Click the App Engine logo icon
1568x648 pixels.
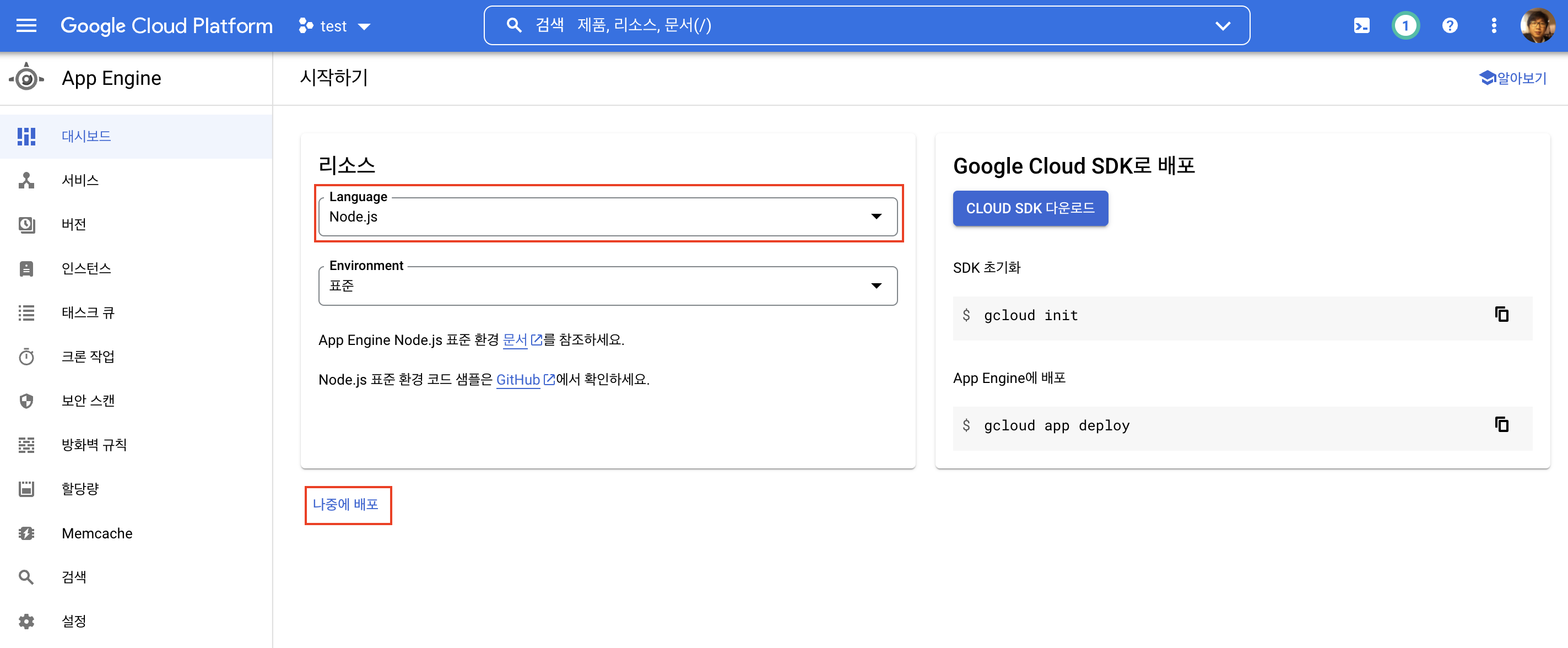point(26,78)
